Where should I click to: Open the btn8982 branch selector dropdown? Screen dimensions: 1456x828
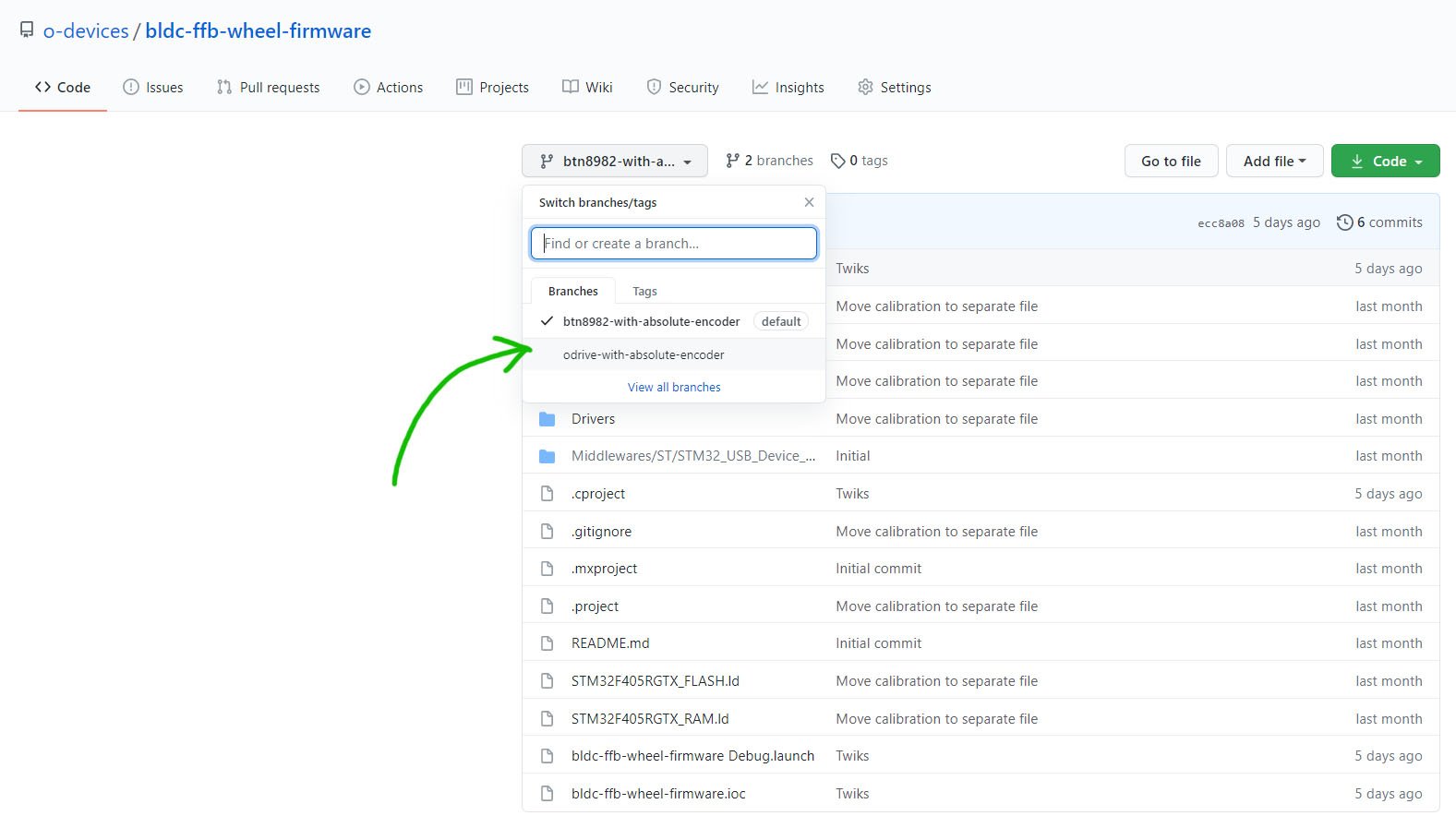click(614, 161)
